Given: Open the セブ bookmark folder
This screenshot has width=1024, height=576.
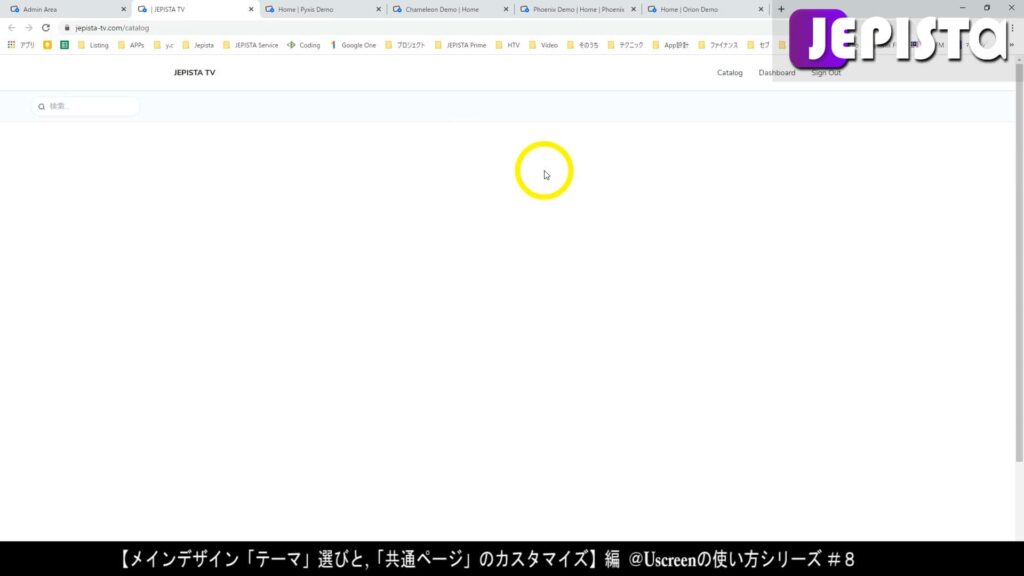Looking at the screenshot, I should (758, 45).
